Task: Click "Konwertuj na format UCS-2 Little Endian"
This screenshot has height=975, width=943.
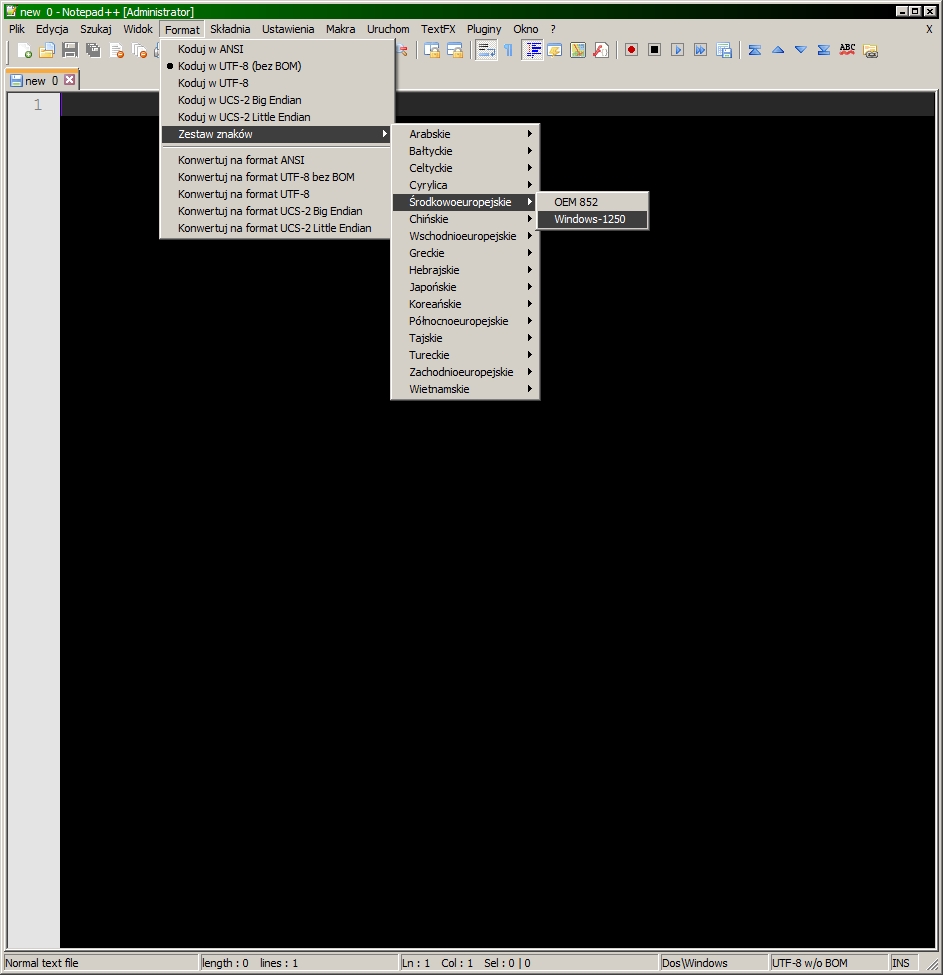Action: (277, 228)
